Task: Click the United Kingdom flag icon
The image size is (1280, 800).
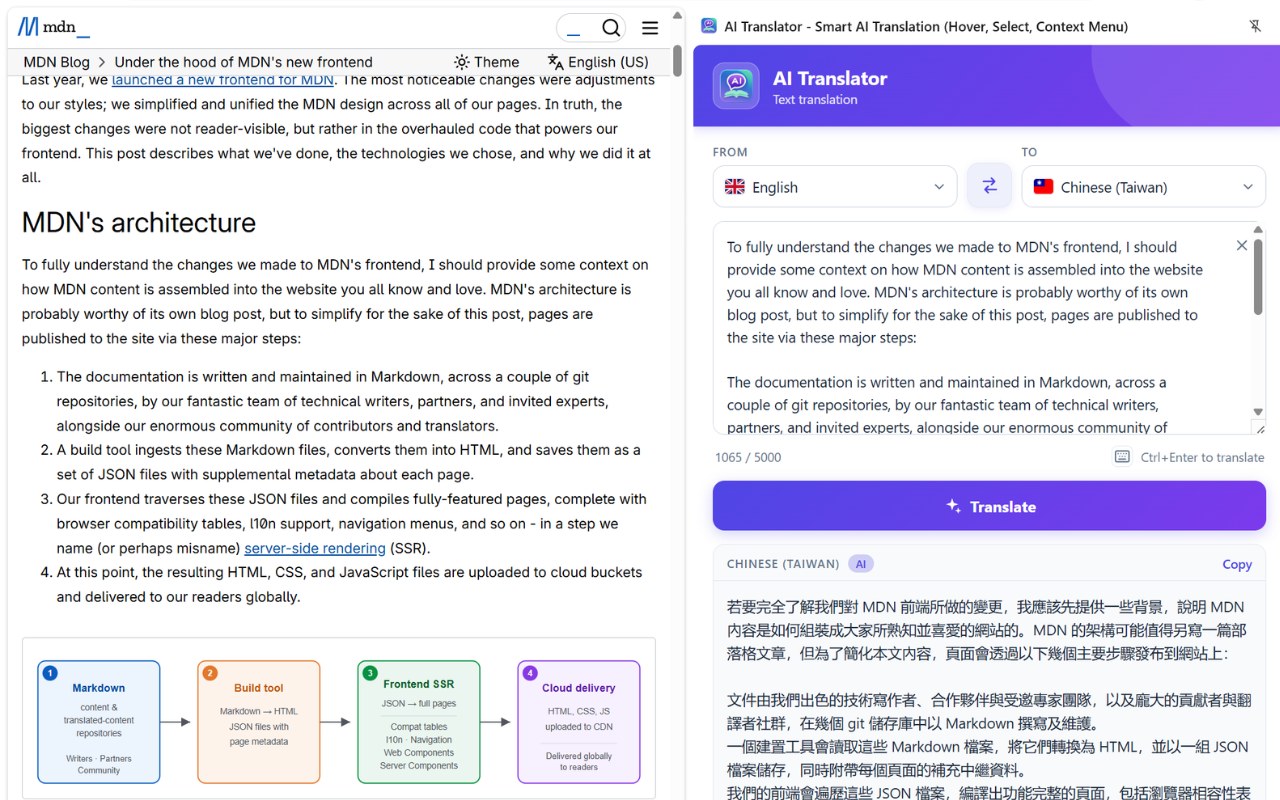Action: pos(735,187)
